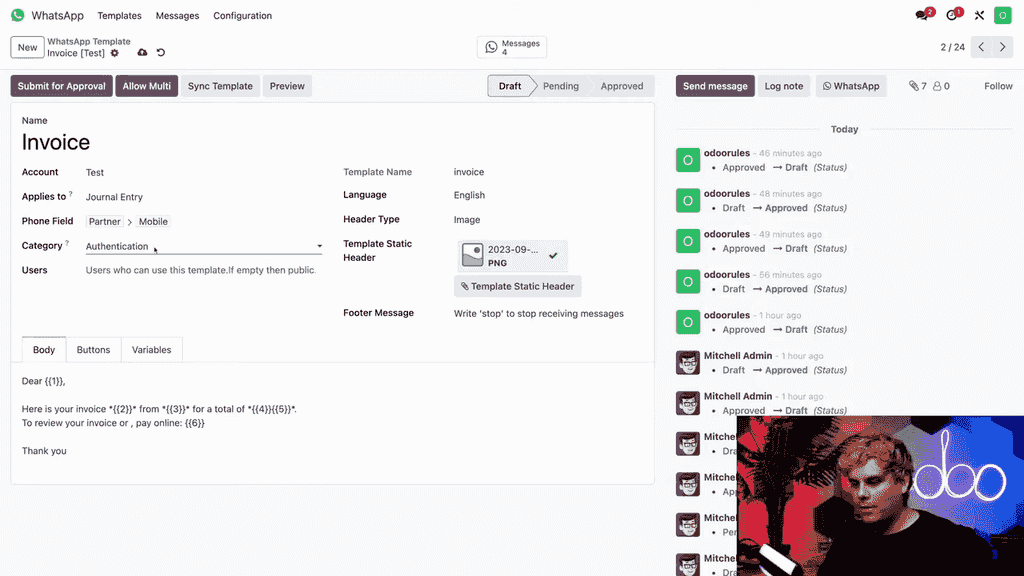Set status to Approved in status bar
The height and width of the screenshot is (576, 1024).
[621, 86]
